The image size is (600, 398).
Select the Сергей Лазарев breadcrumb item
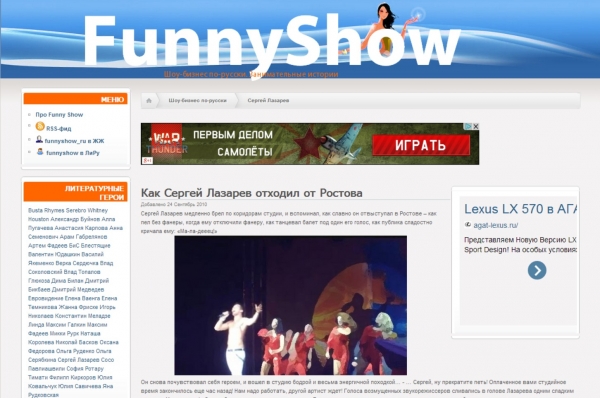point(268,101)
